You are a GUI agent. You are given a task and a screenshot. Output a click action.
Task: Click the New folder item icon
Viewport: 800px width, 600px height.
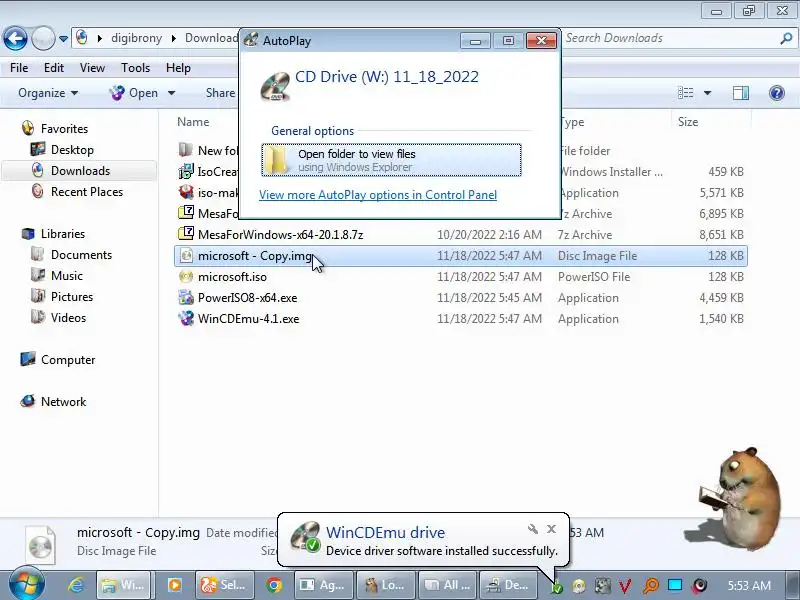(x=186, y=150)
